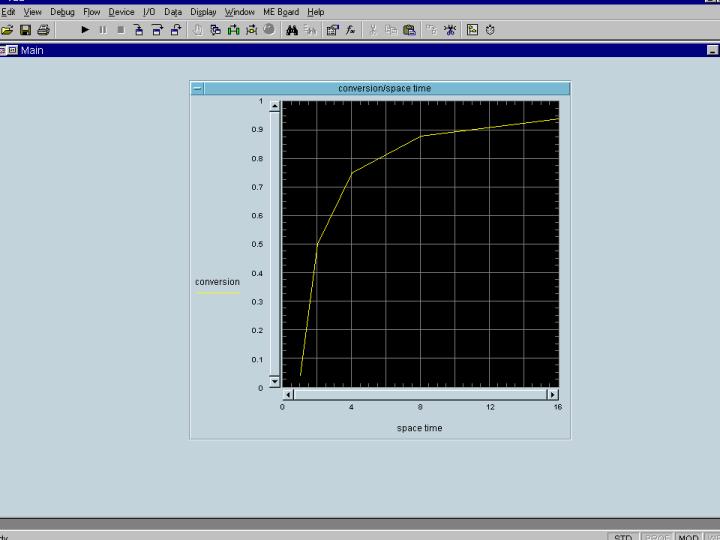This screenshot has width=720, height=540.
Task: Open the conversion/space time object menu button
Action: (x=197, y=88)
